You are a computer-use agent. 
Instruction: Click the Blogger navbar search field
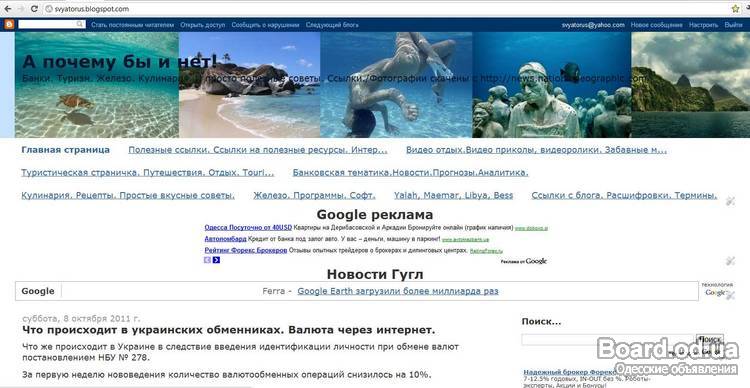click(52, 24)
